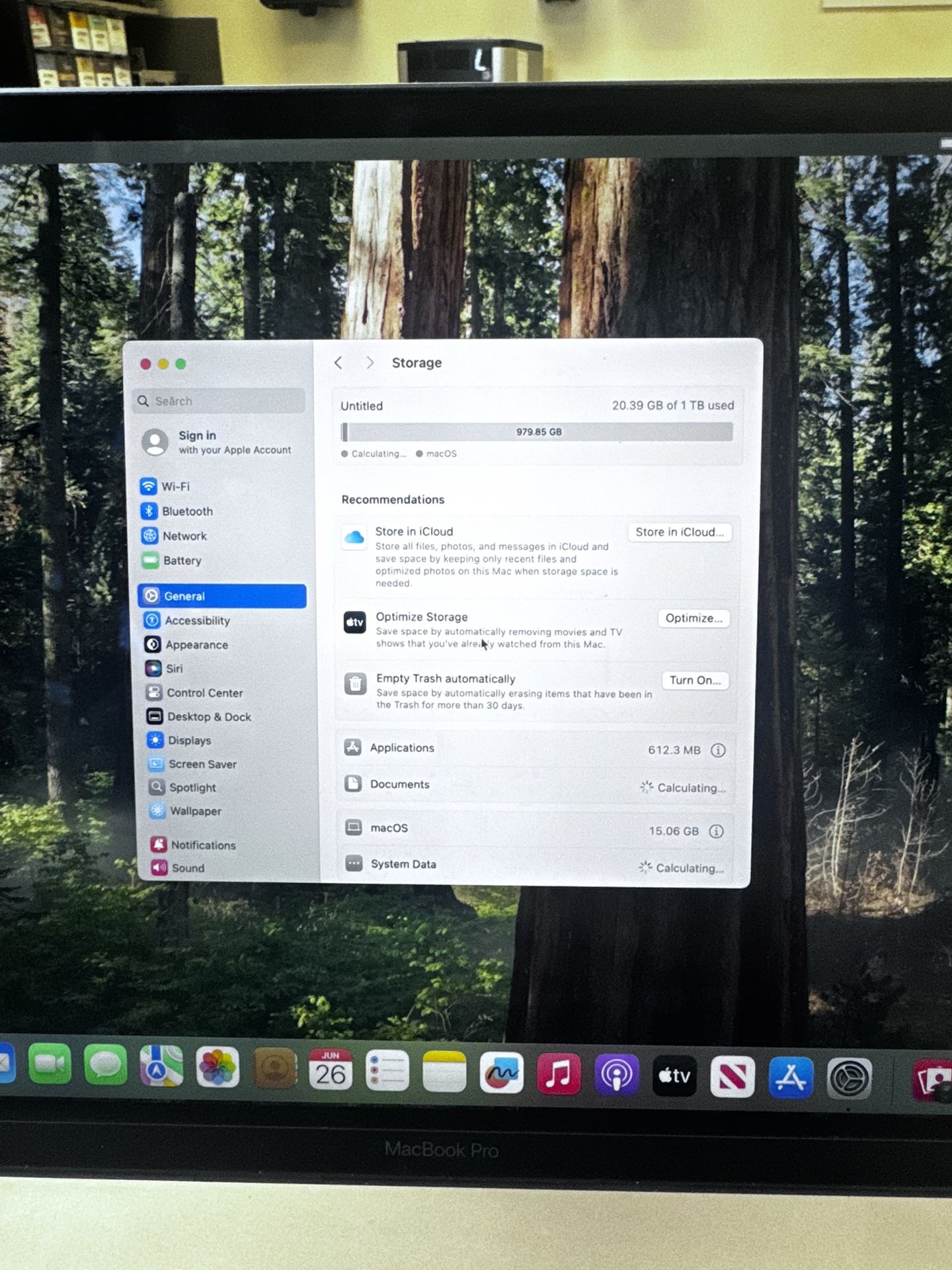Launch Notes from the Dock
The width and height of the screenshot is (952, 1270).
click(444, 1072)
